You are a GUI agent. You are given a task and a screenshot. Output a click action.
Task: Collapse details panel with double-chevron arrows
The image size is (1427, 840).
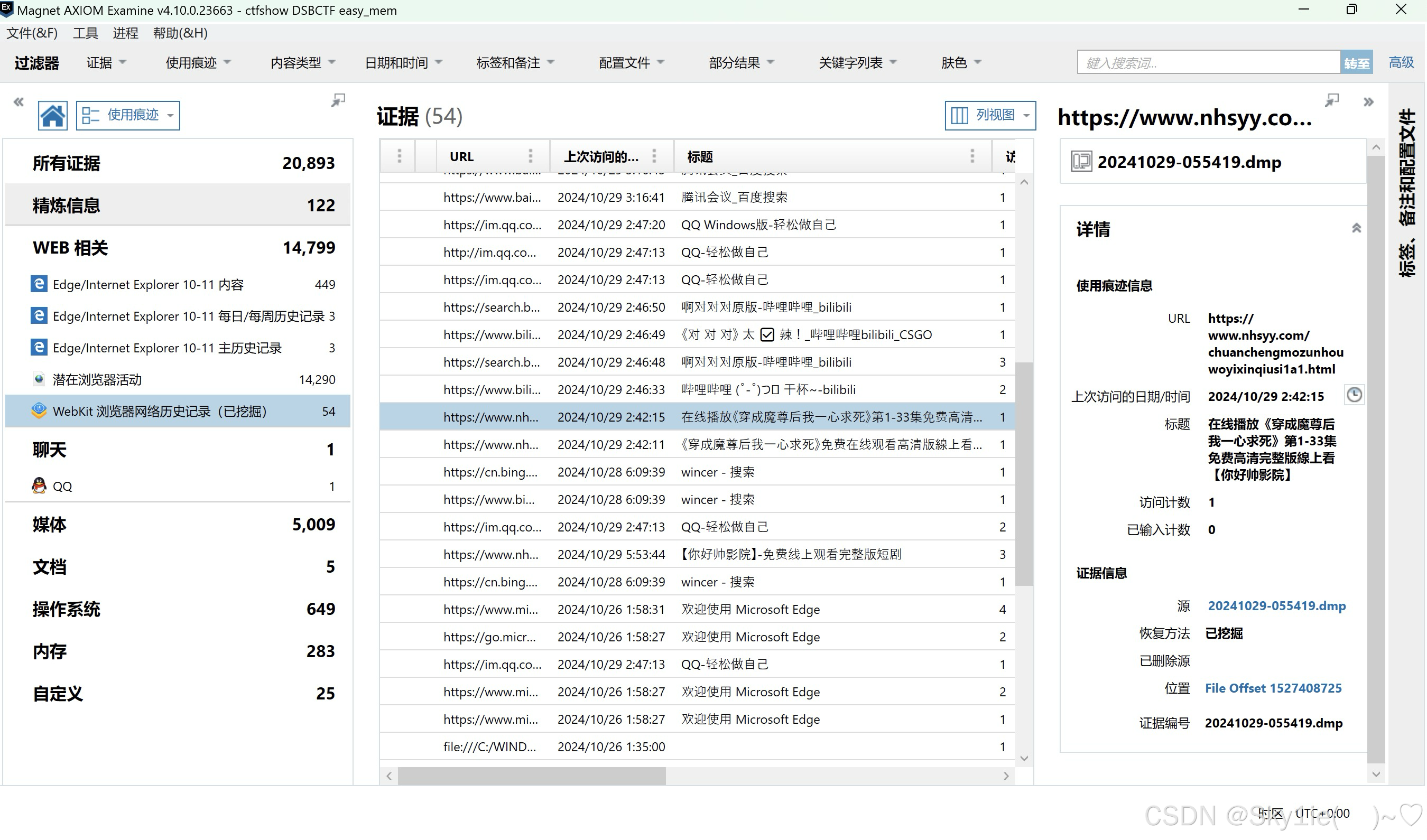(1369, 102)
